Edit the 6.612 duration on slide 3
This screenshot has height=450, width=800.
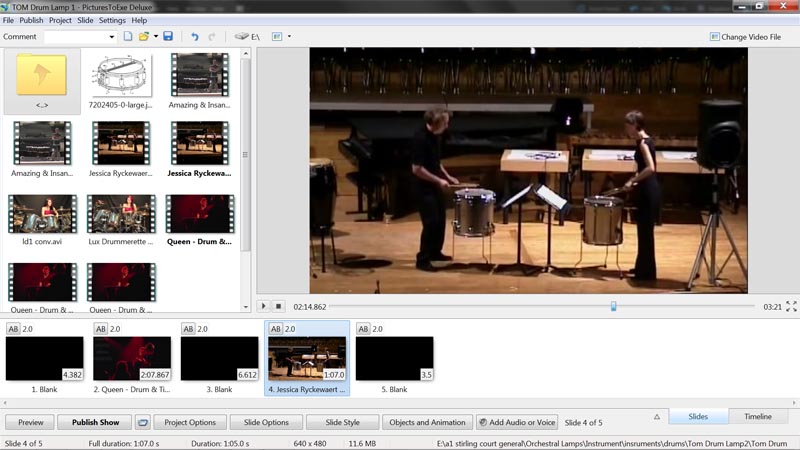tap(247, 374)
